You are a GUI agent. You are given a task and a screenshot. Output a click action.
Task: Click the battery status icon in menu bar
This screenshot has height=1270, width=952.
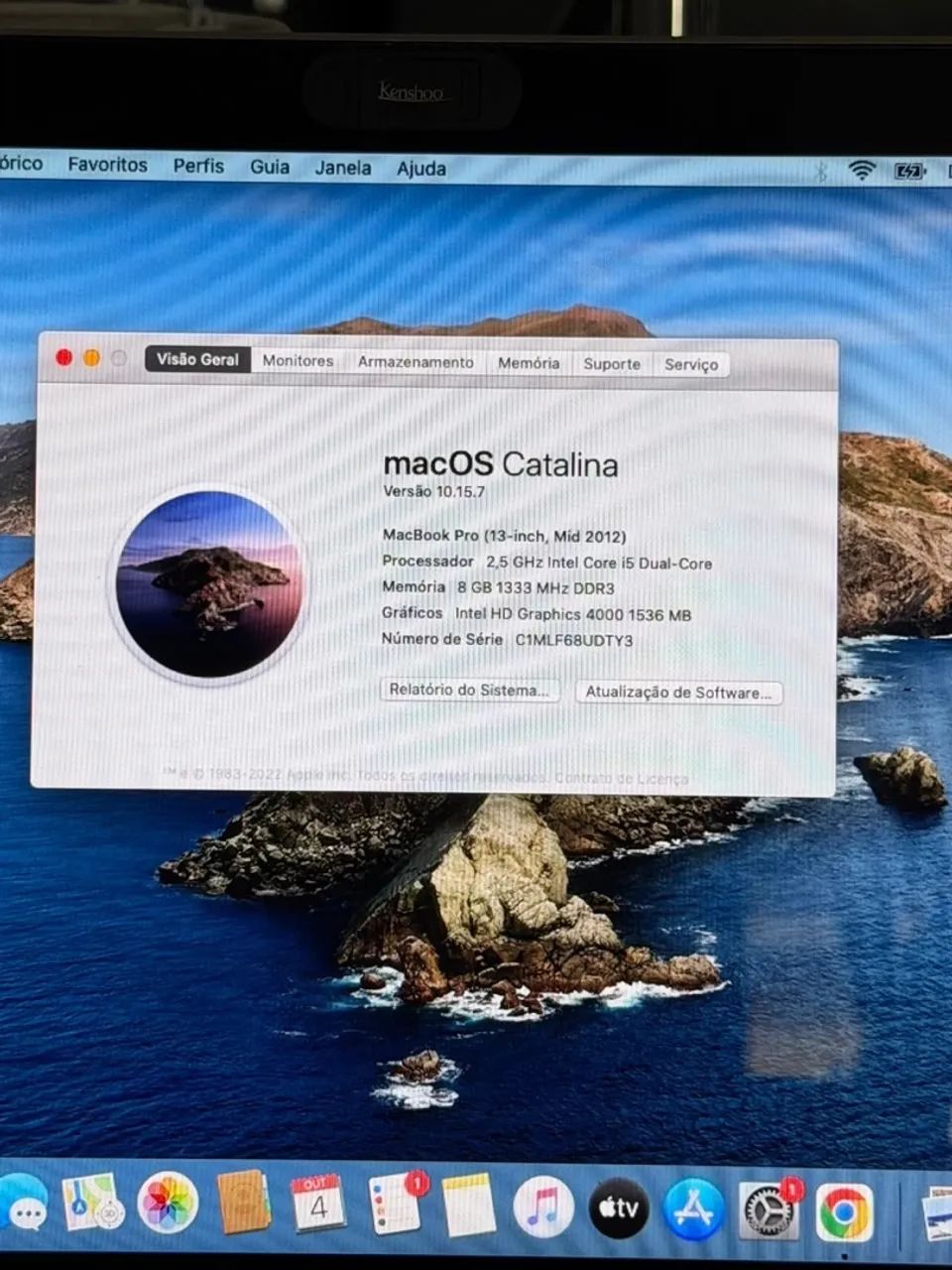pos(909,171)
